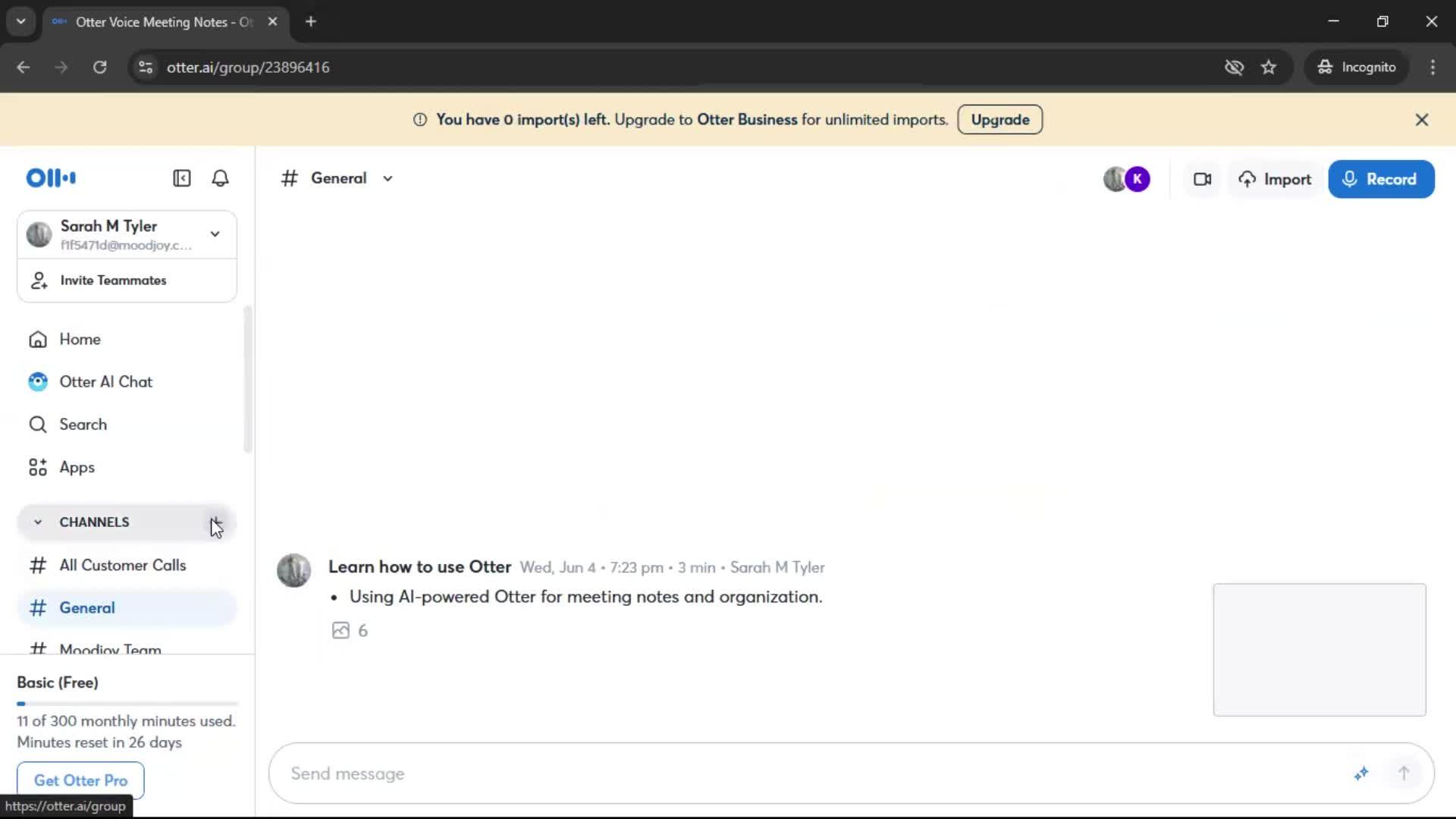Screen dimensions: 1456x819
Task: Click the sidebar scrollbar
Action: coord(247,379)
